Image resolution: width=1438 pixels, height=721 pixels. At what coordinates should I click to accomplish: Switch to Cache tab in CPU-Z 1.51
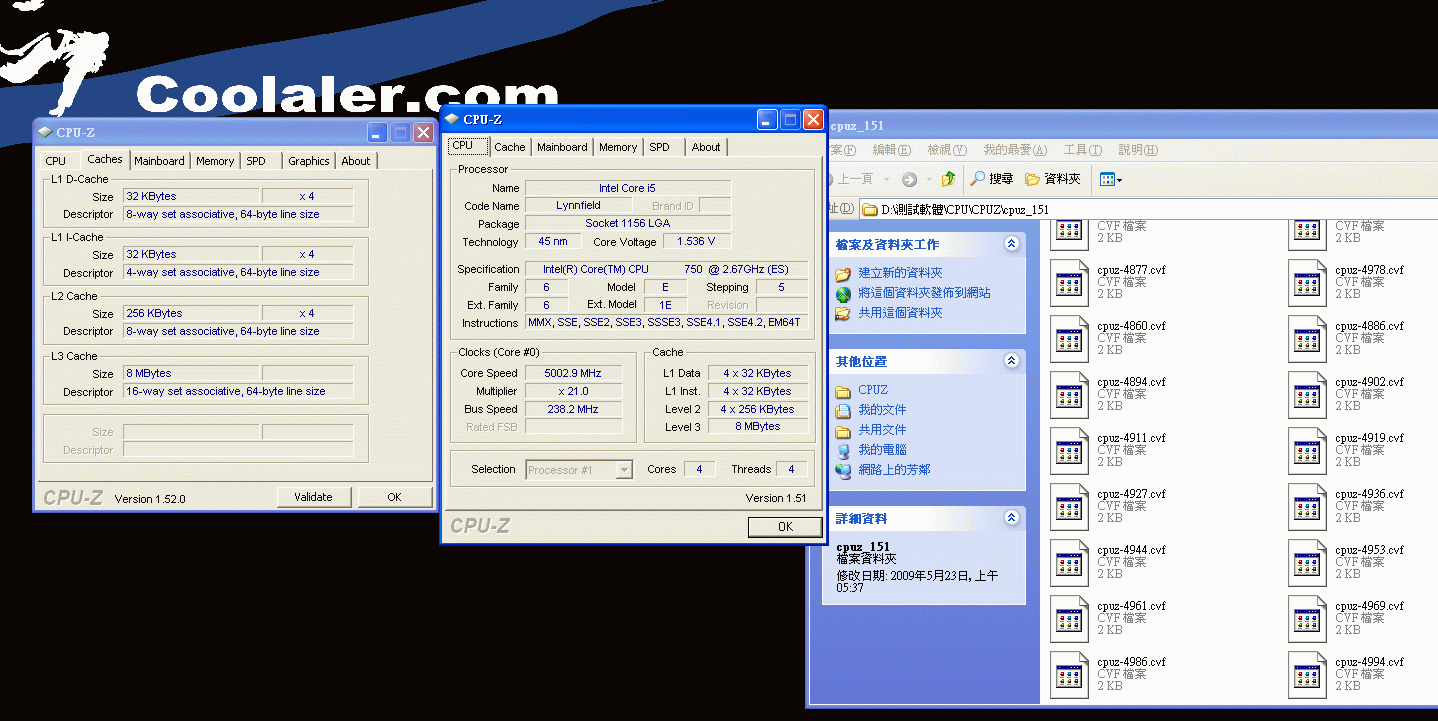[509, 147]
